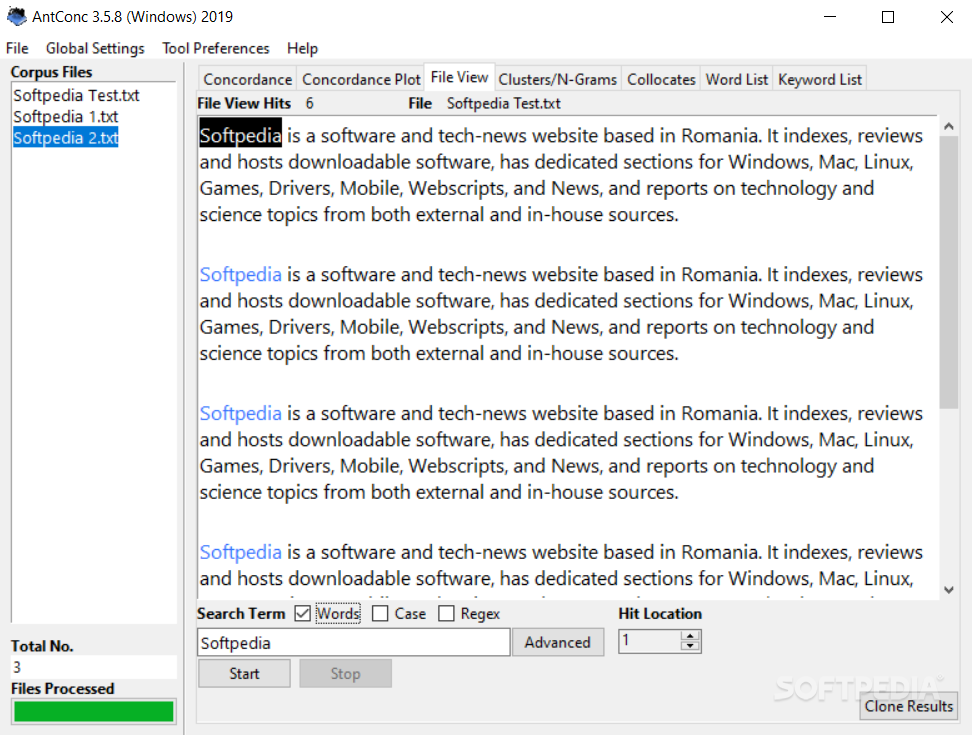
Task: Enable the Case checkbox
Action: click(380, 614)
